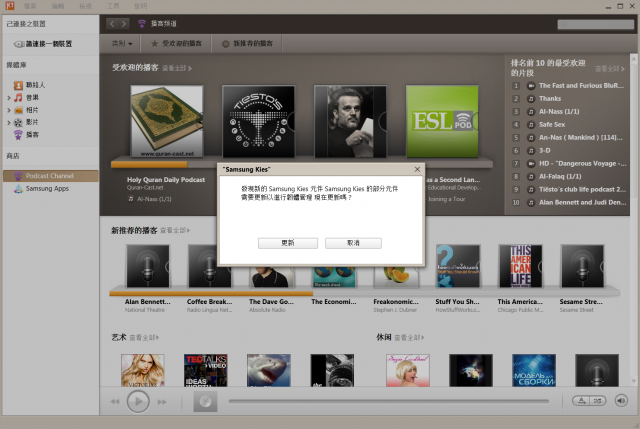
Task: Open the TED Talks Video podcast thumbnail
Action: pyautogui.click(x=206, y=370)
